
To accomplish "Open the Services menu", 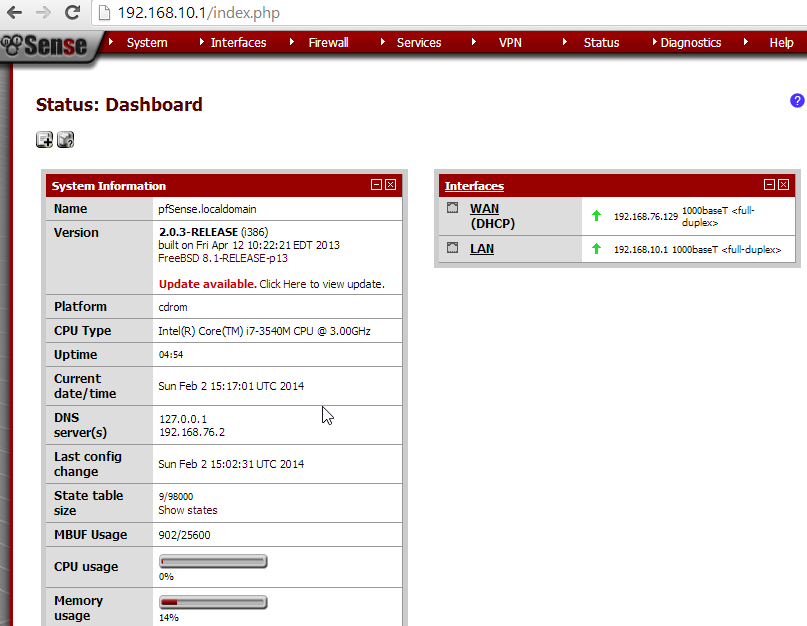I will pyautogui.click(x=419, y=43).
